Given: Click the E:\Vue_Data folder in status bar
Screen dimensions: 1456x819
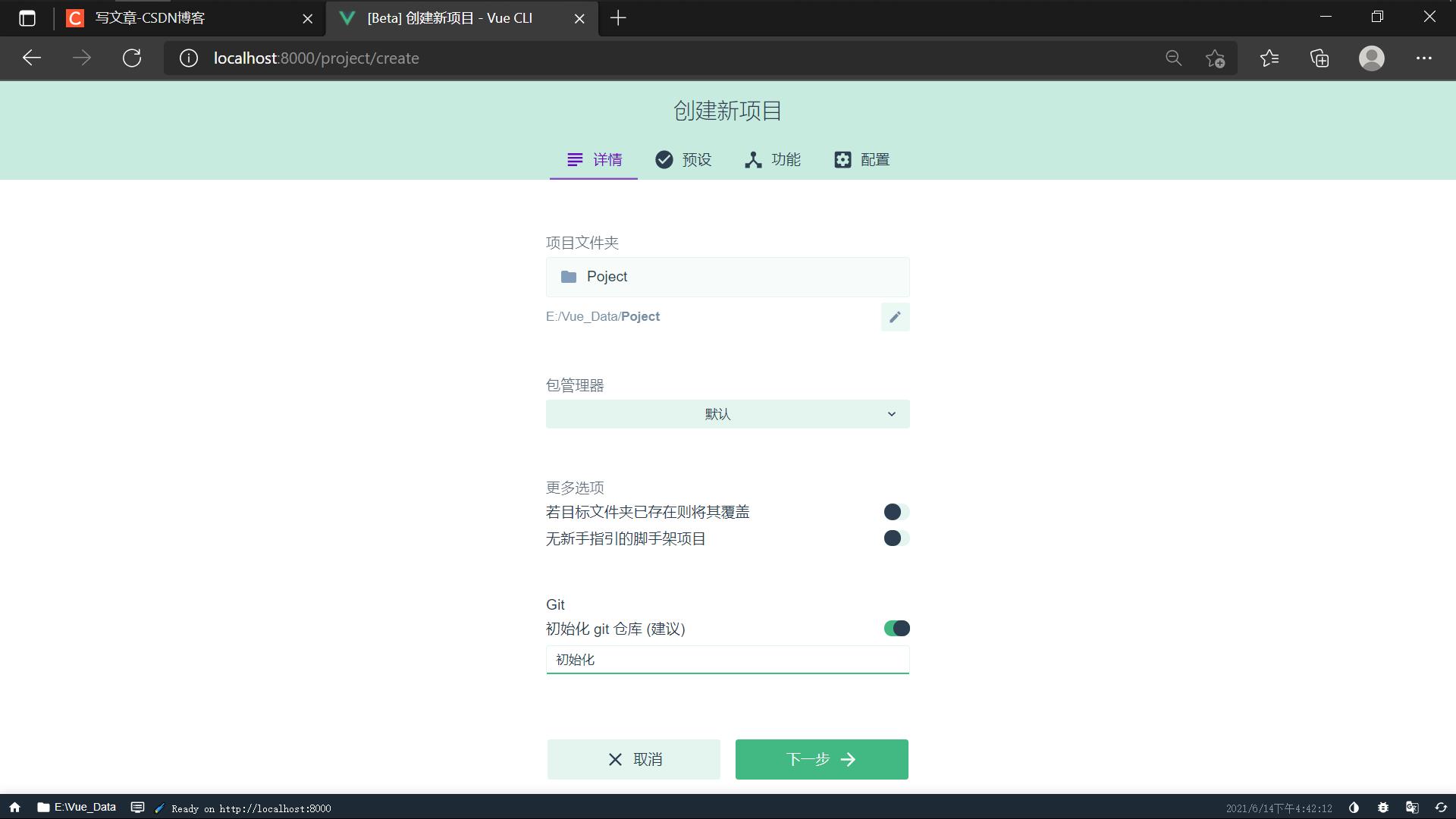Looking at the screenshot, I should click(77, 808).
